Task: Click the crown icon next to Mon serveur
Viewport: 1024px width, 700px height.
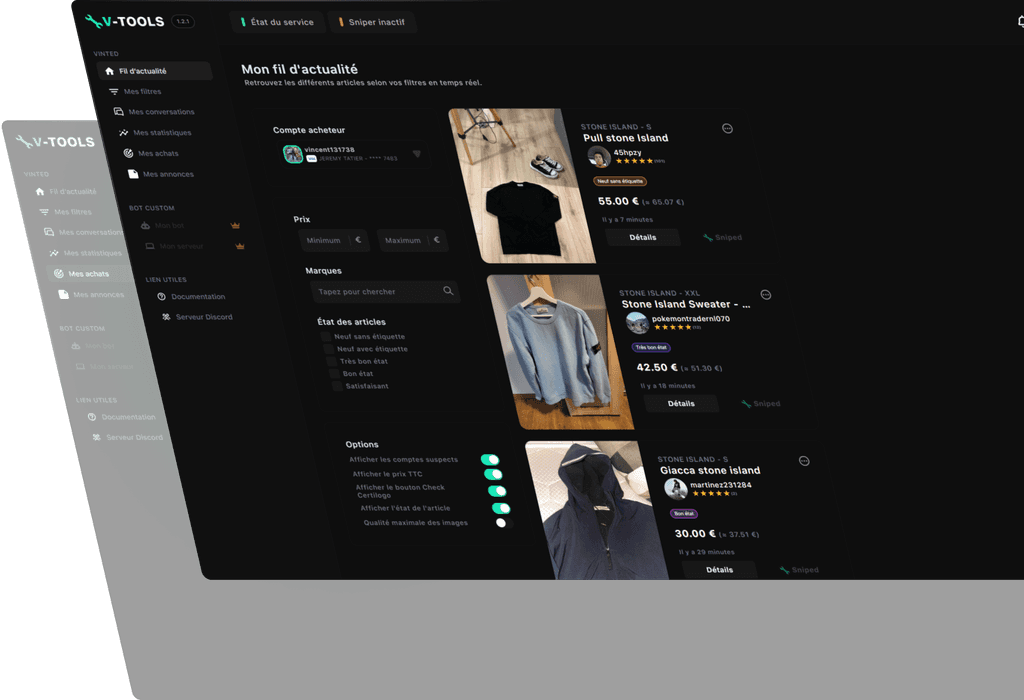Action: pyautogui.click(x=240, y=246)
